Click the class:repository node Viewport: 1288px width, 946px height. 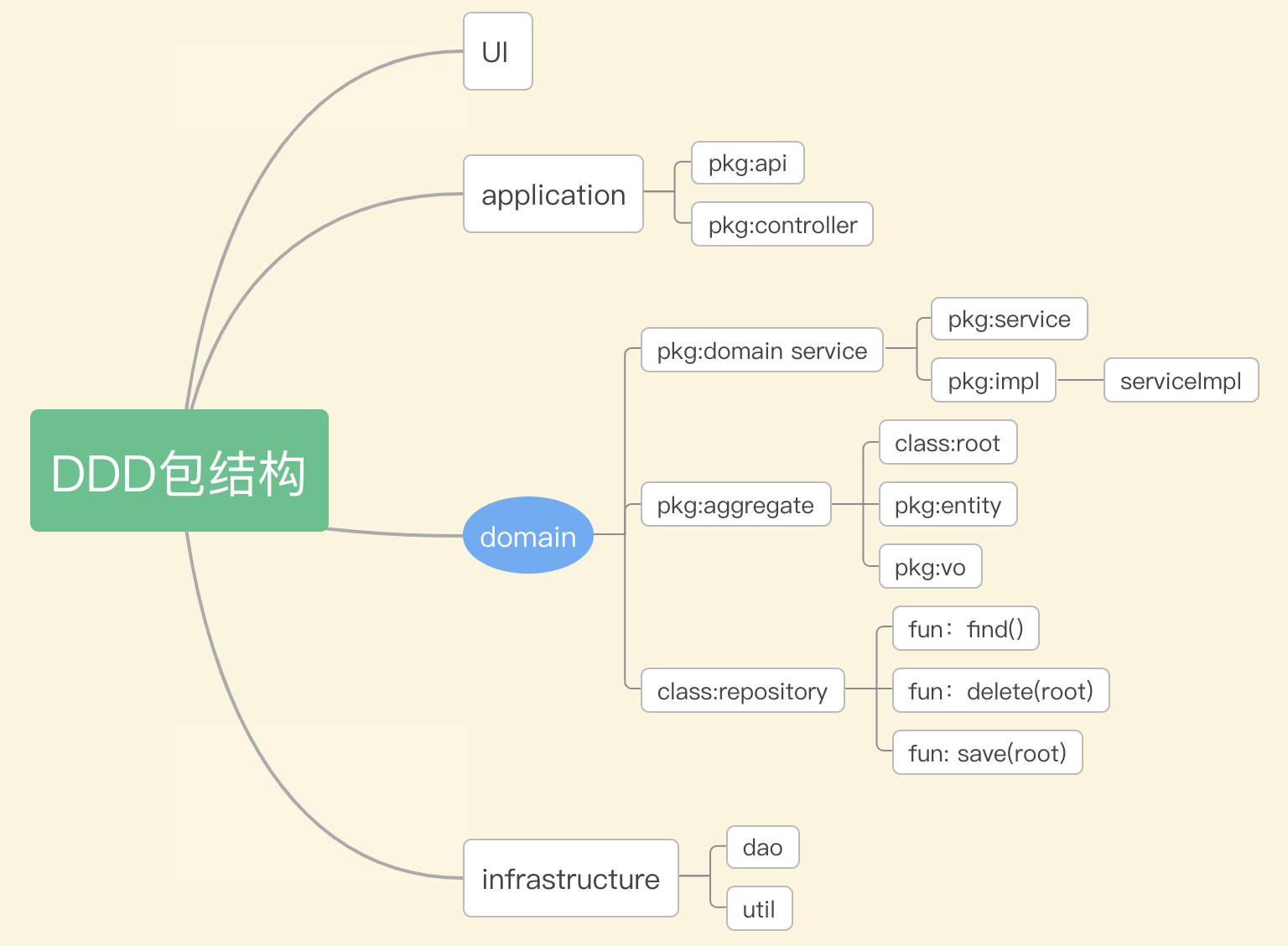tap(743, 690)
